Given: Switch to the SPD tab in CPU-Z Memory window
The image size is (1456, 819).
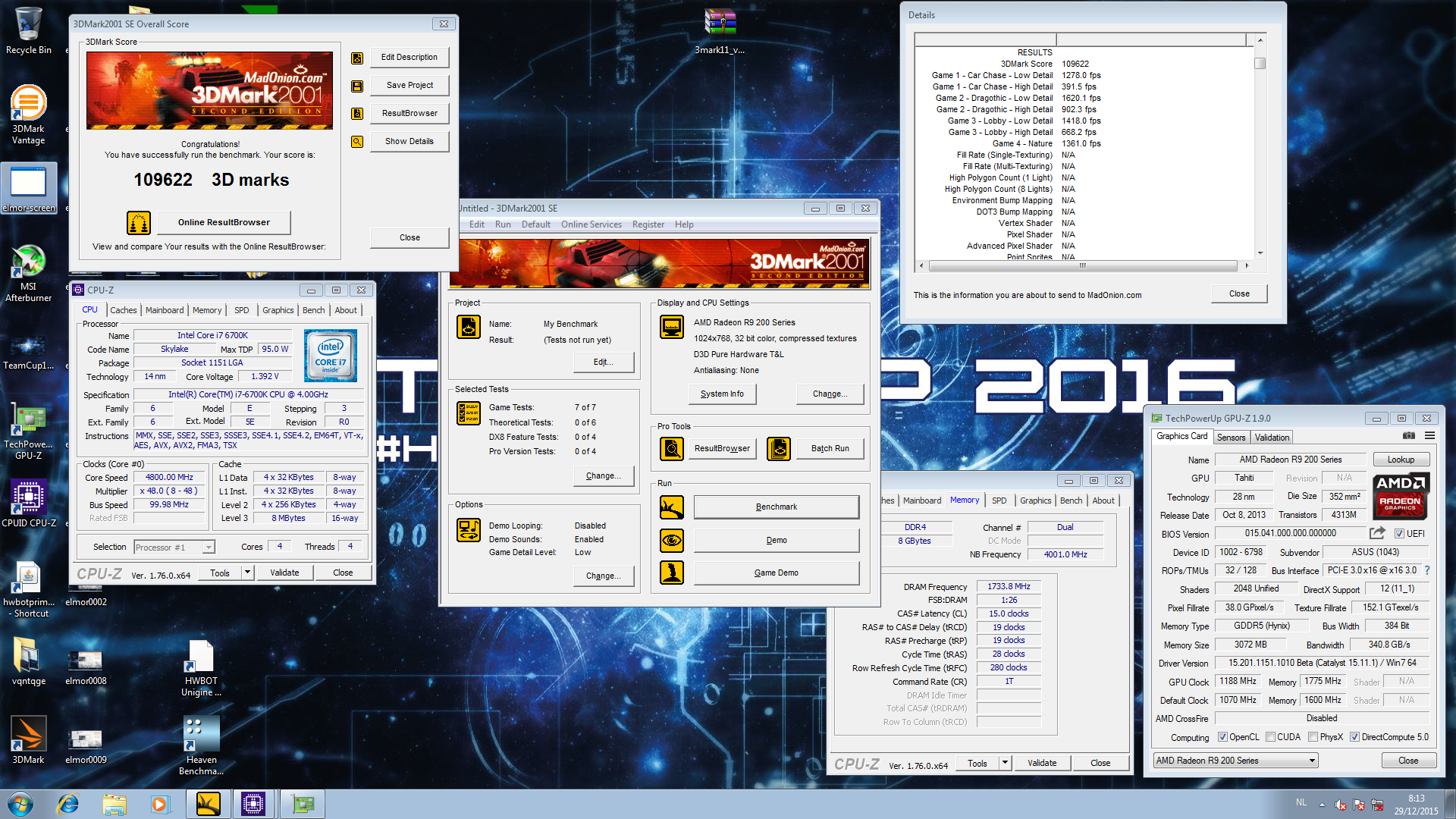Looking at the screenshot, I should tap(999, 500).
